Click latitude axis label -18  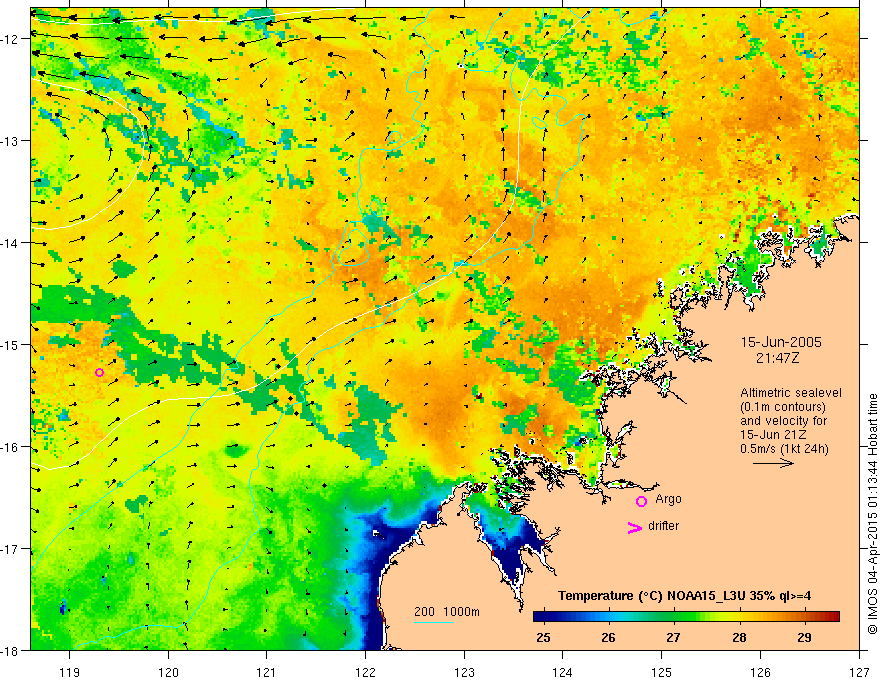[x=10, y=650]
